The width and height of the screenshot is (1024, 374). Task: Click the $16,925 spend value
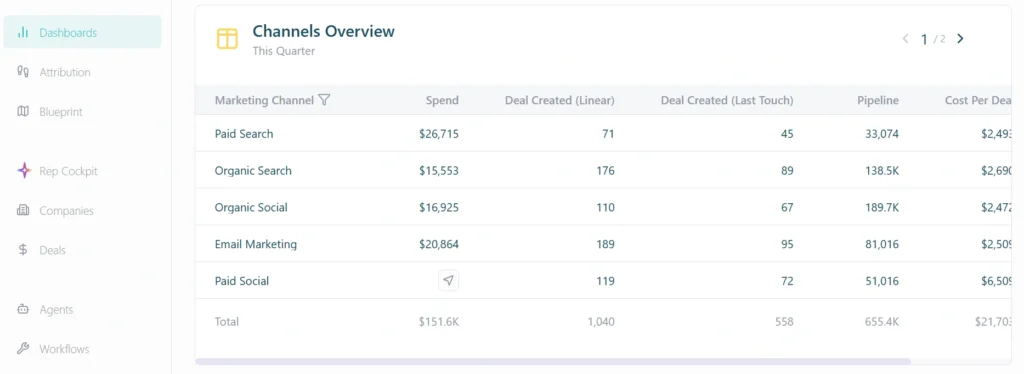439,208
